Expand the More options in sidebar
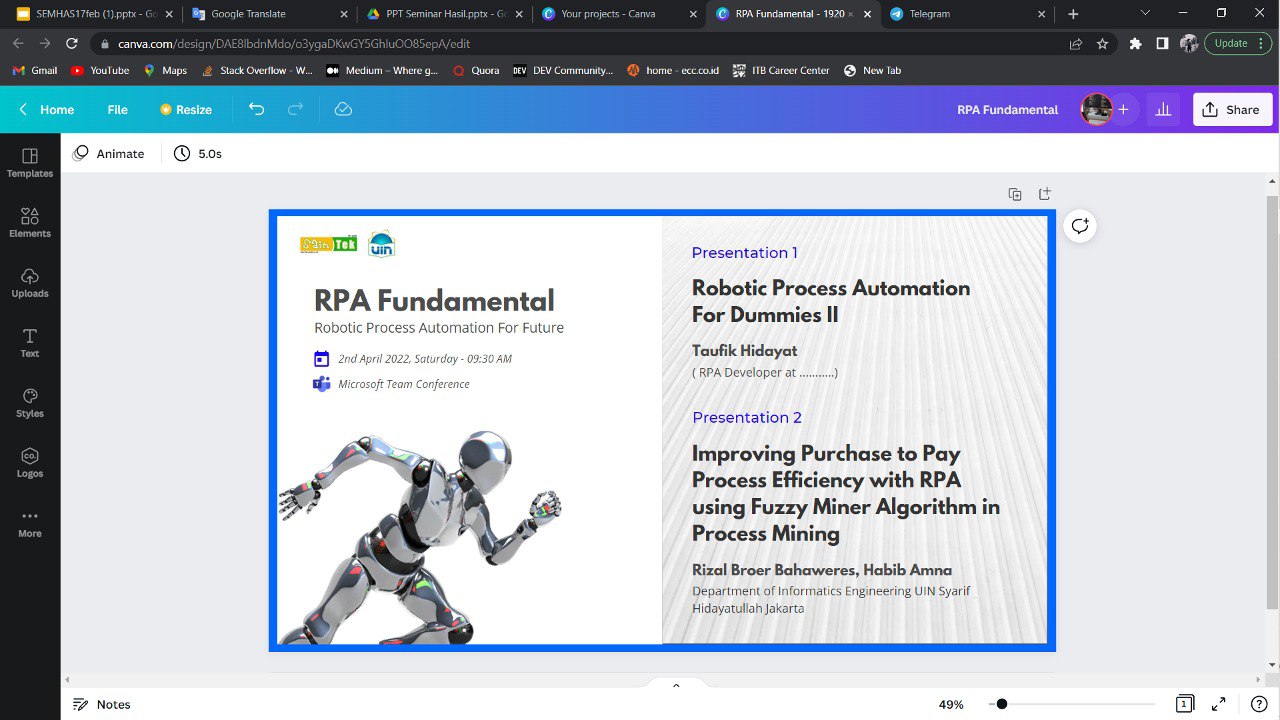The width and height of the screenshot is (1280, 720). tap(30, 522)
